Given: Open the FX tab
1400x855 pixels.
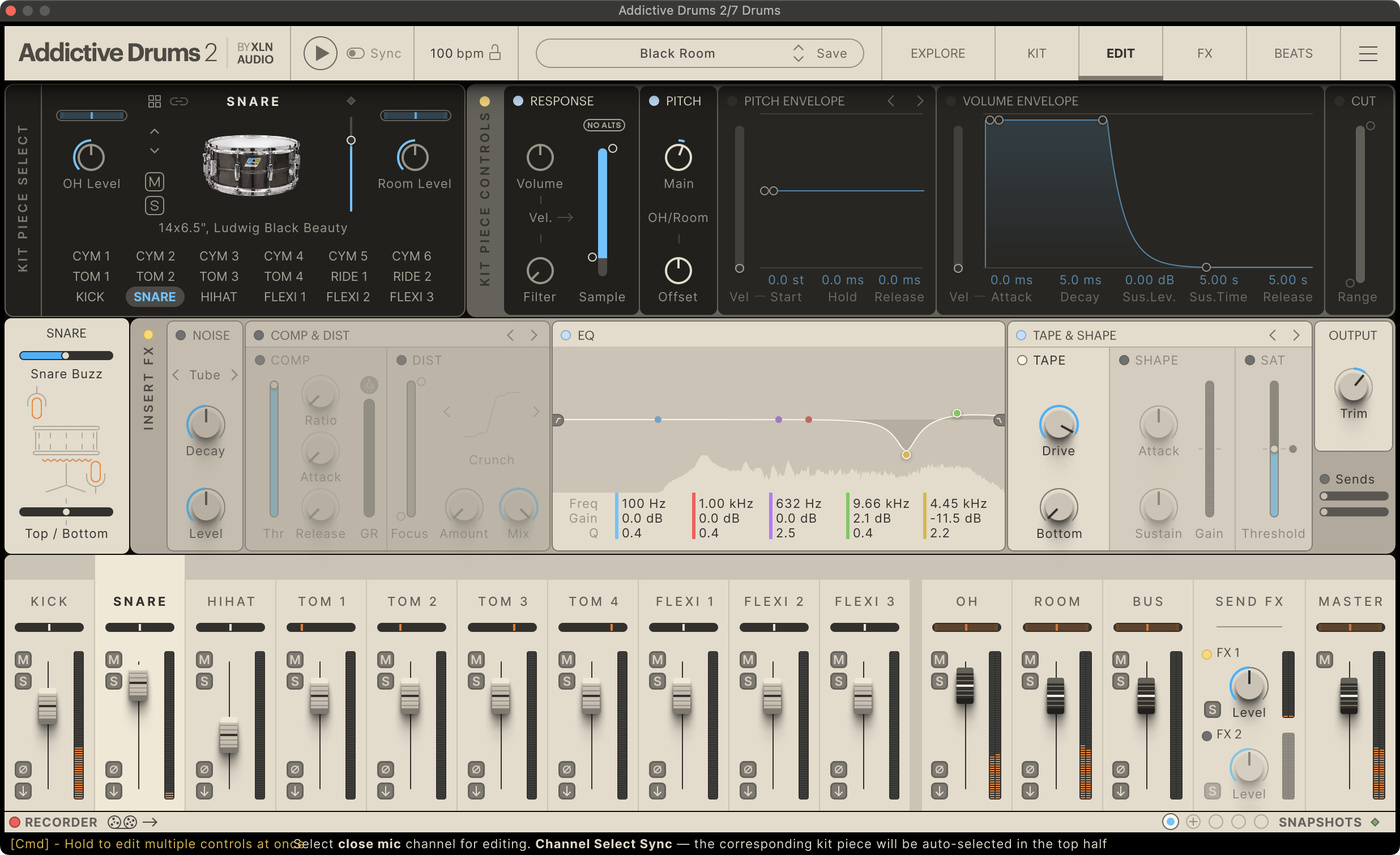Looking at the screenshot, I should pos(1204,53).
